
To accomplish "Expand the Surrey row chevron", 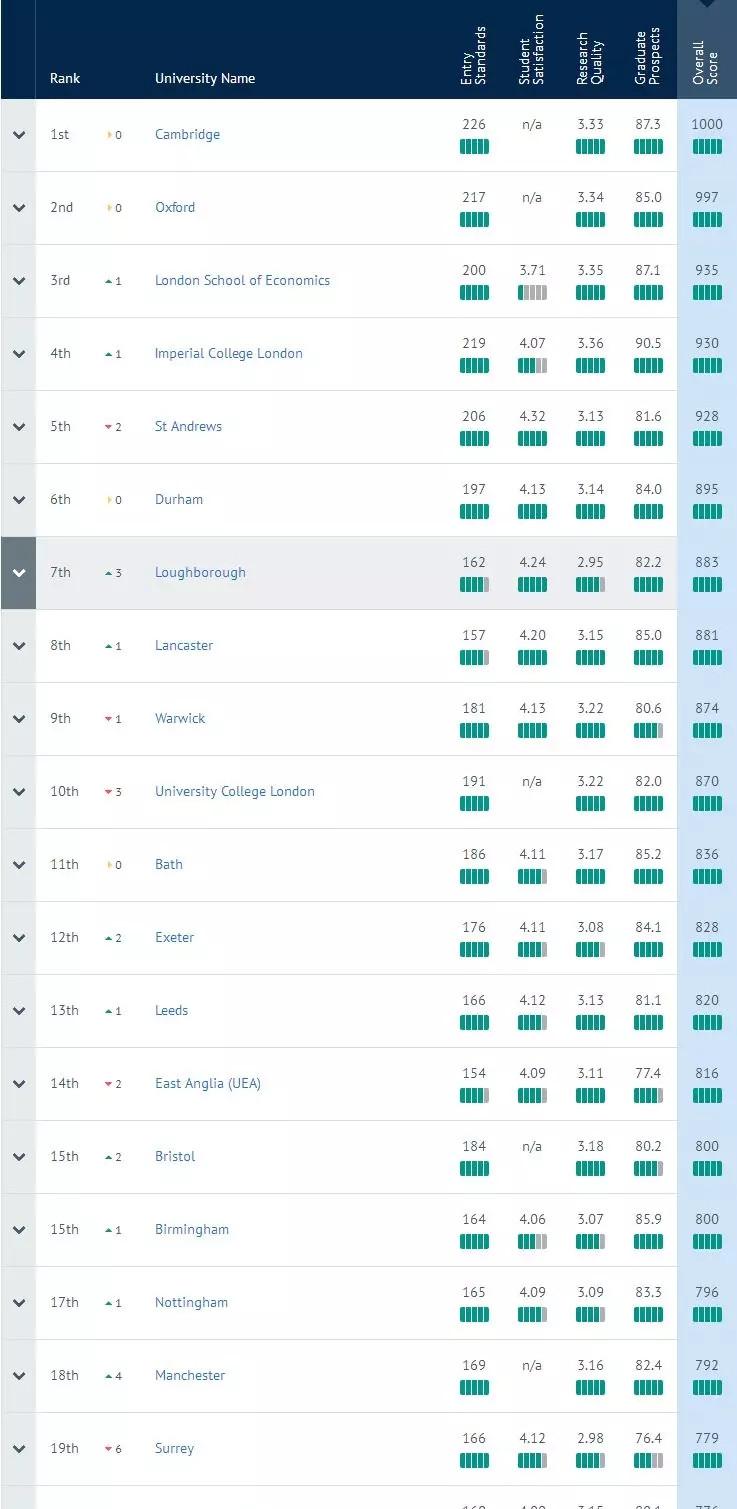I will (18, 1449).
